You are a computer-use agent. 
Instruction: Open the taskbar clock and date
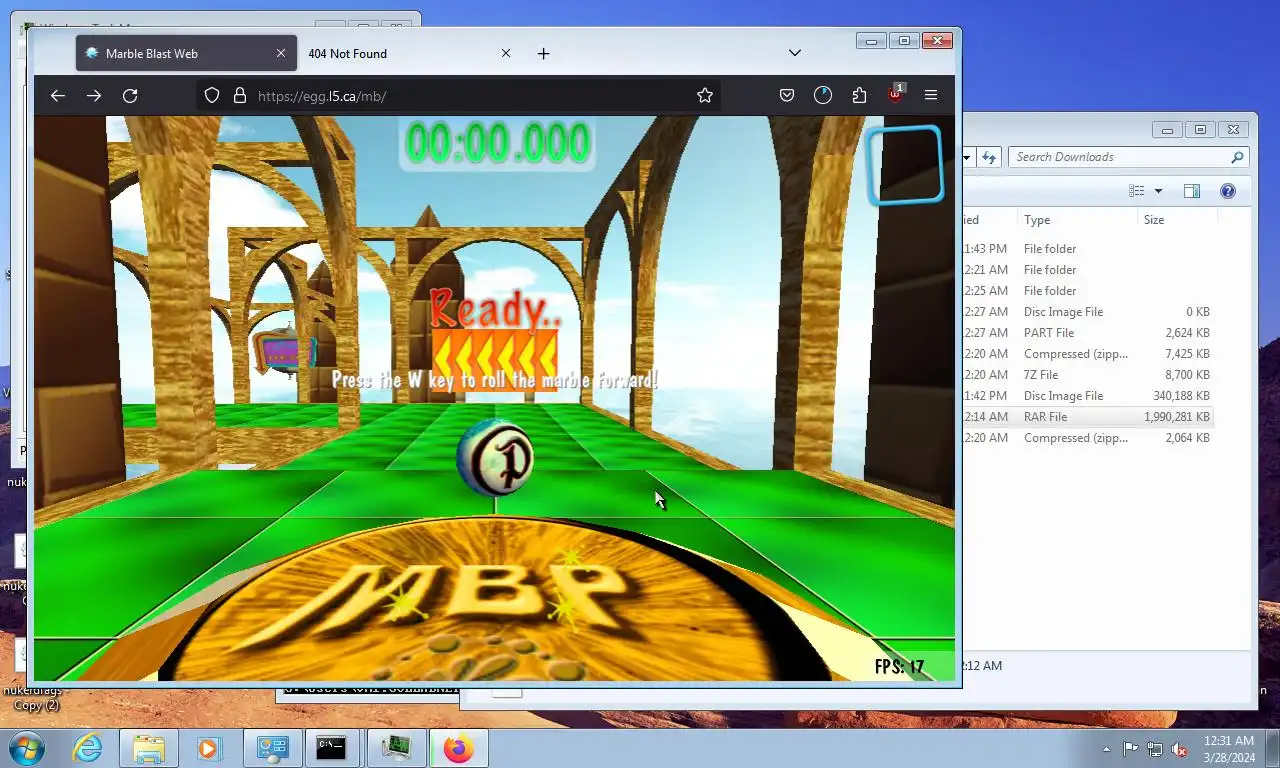(1229, 749)
